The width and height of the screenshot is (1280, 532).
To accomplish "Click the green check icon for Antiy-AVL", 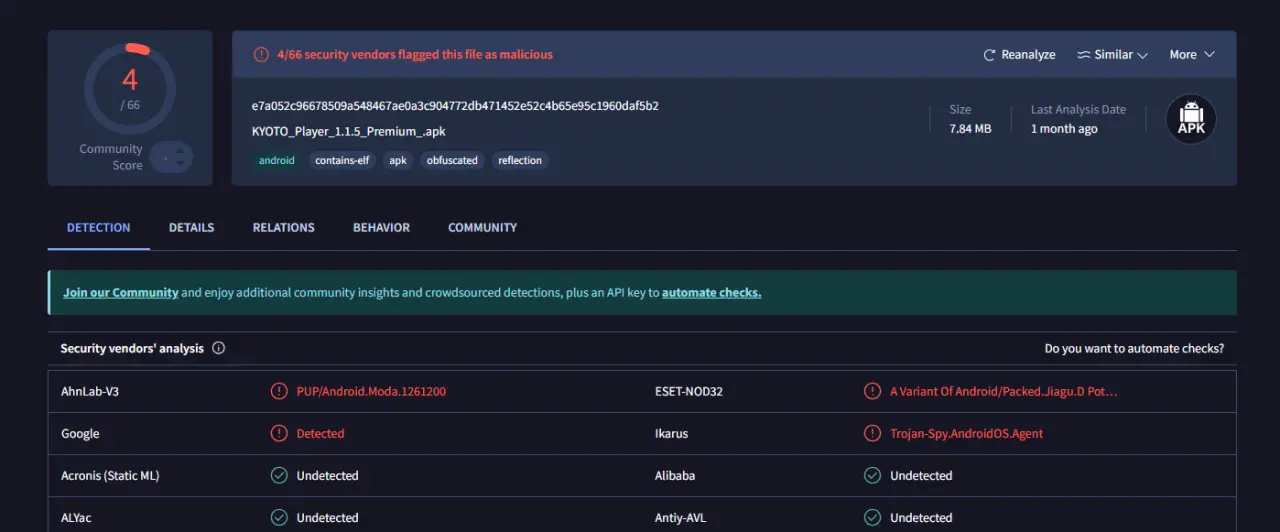I will [x=873, y=518].
